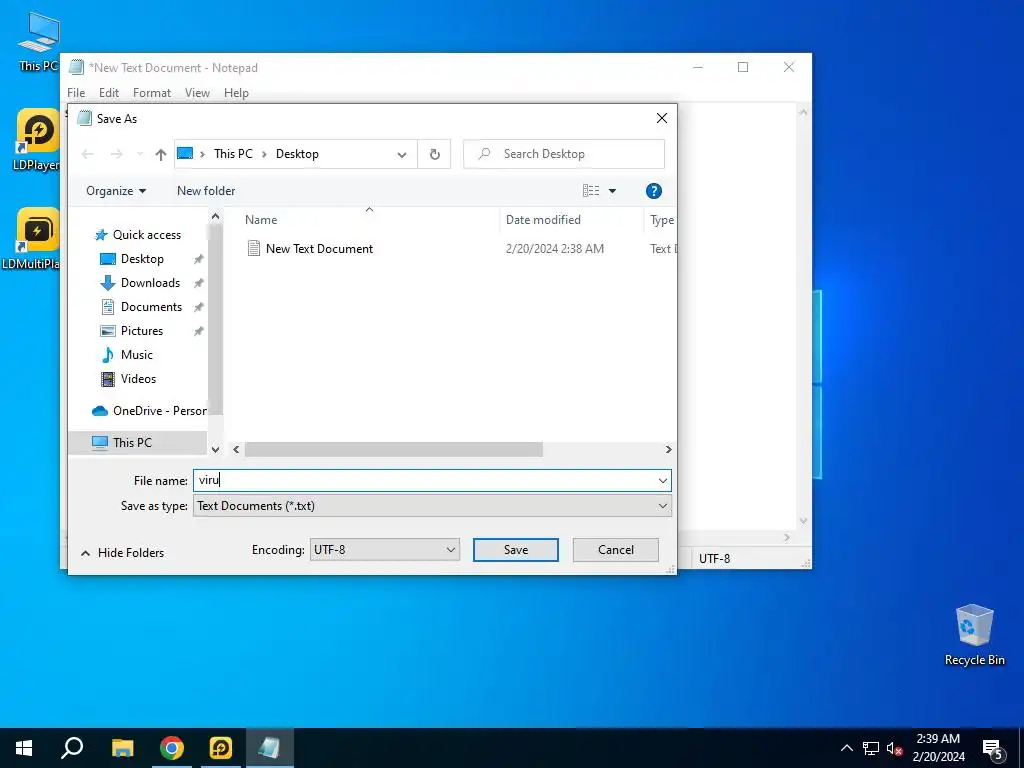This screenshot has height=768, width=1024.
Task: Open the File name history dropdown
Action: point(662,481)
